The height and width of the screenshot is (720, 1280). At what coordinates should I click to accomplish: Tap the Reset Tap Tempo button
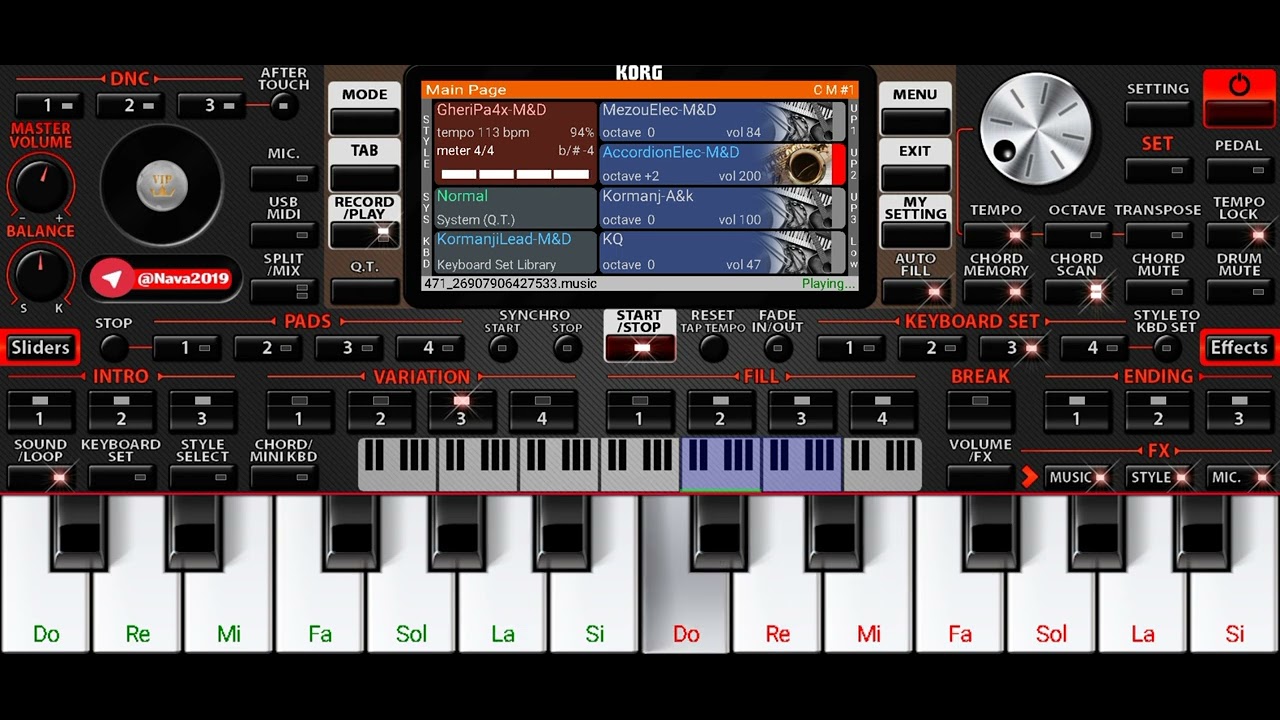coord(713,348)
